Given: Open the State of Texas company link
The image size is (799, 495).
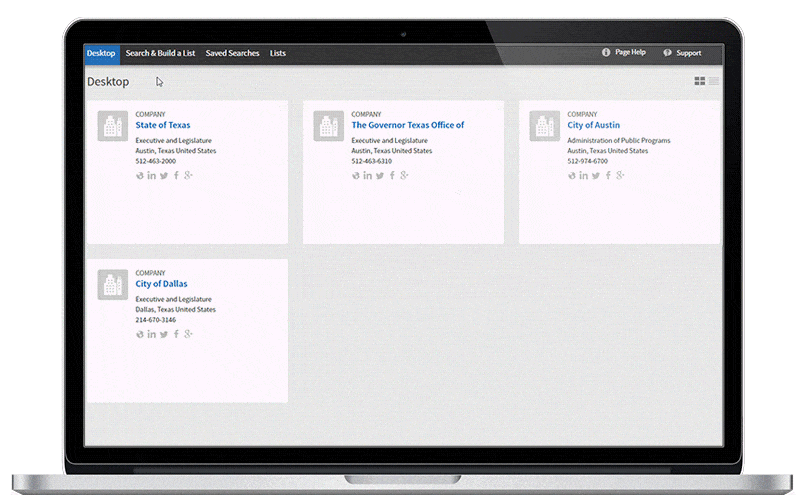Looking at the screenshot, I should pyautogui.click(x=163, y=125).
